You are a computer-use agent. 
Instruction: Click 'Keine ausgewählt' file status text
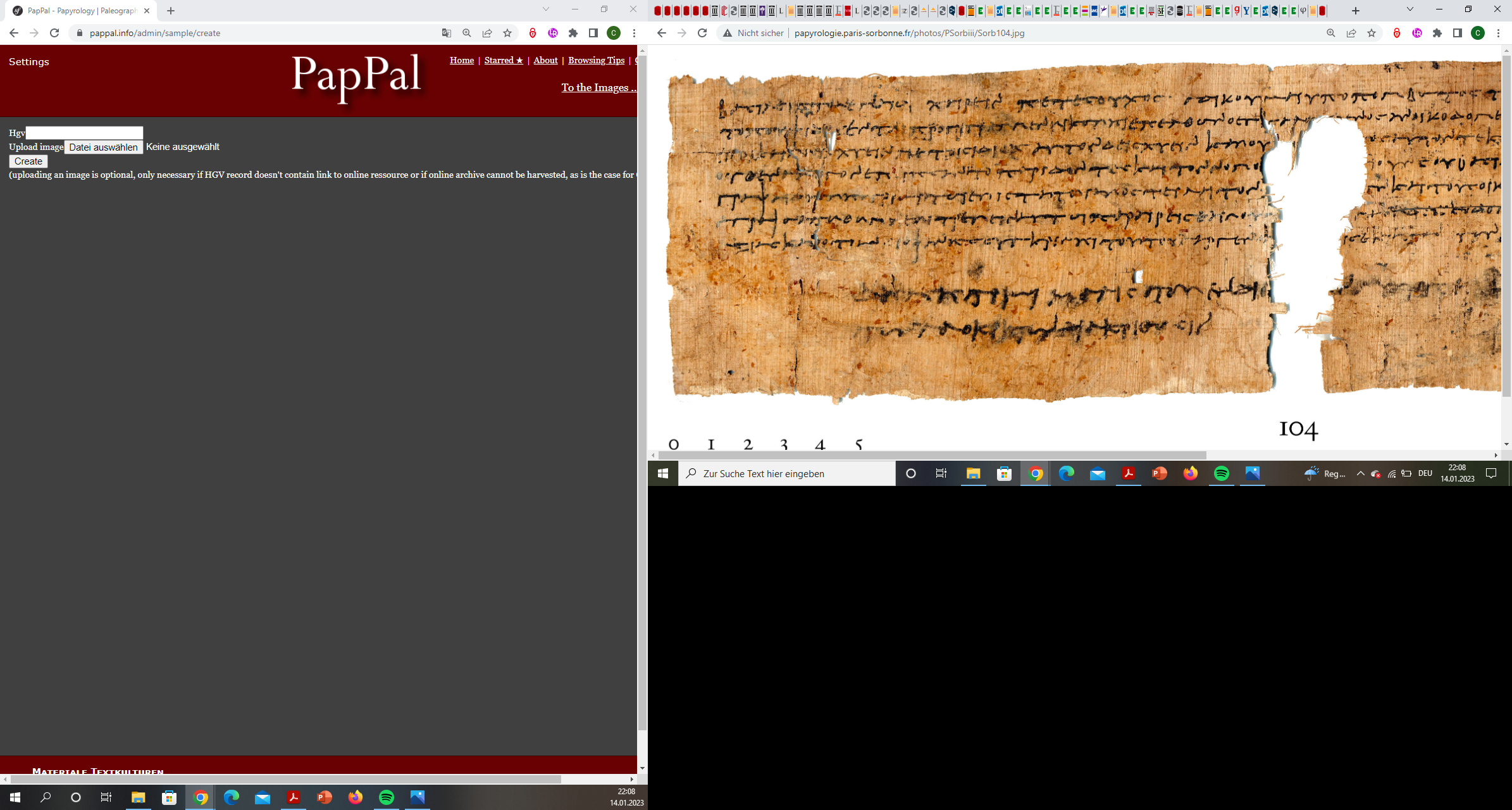tap(183, 147)
